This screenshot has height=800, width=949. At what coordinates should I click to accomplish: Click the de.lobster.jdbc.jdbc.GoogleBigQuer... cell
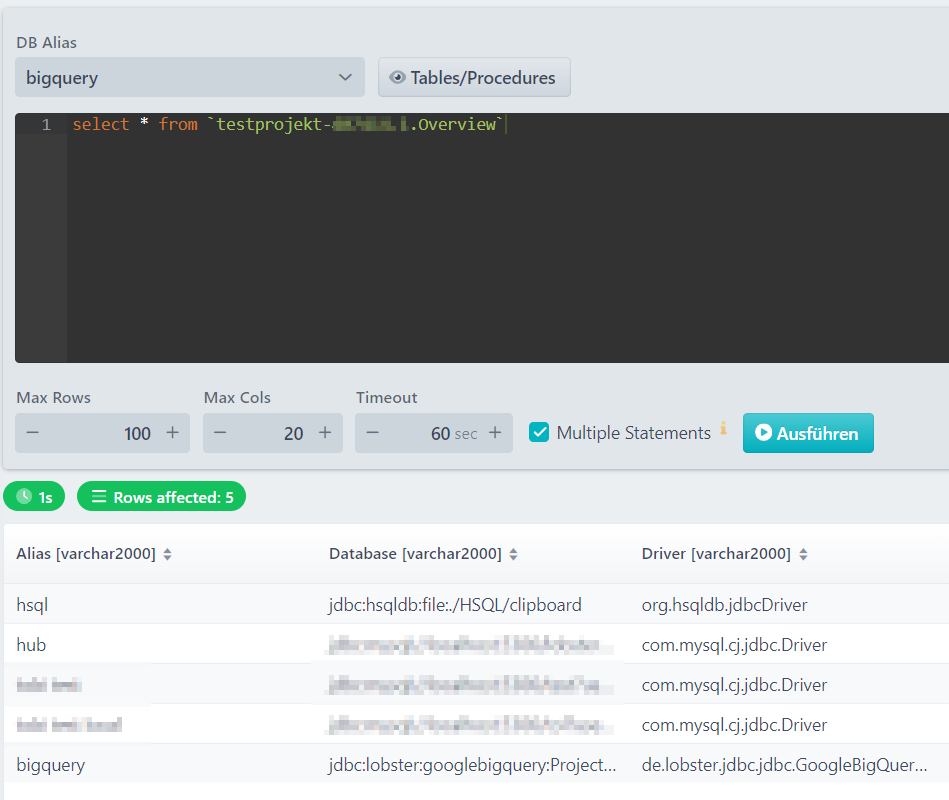pos(784,765)
